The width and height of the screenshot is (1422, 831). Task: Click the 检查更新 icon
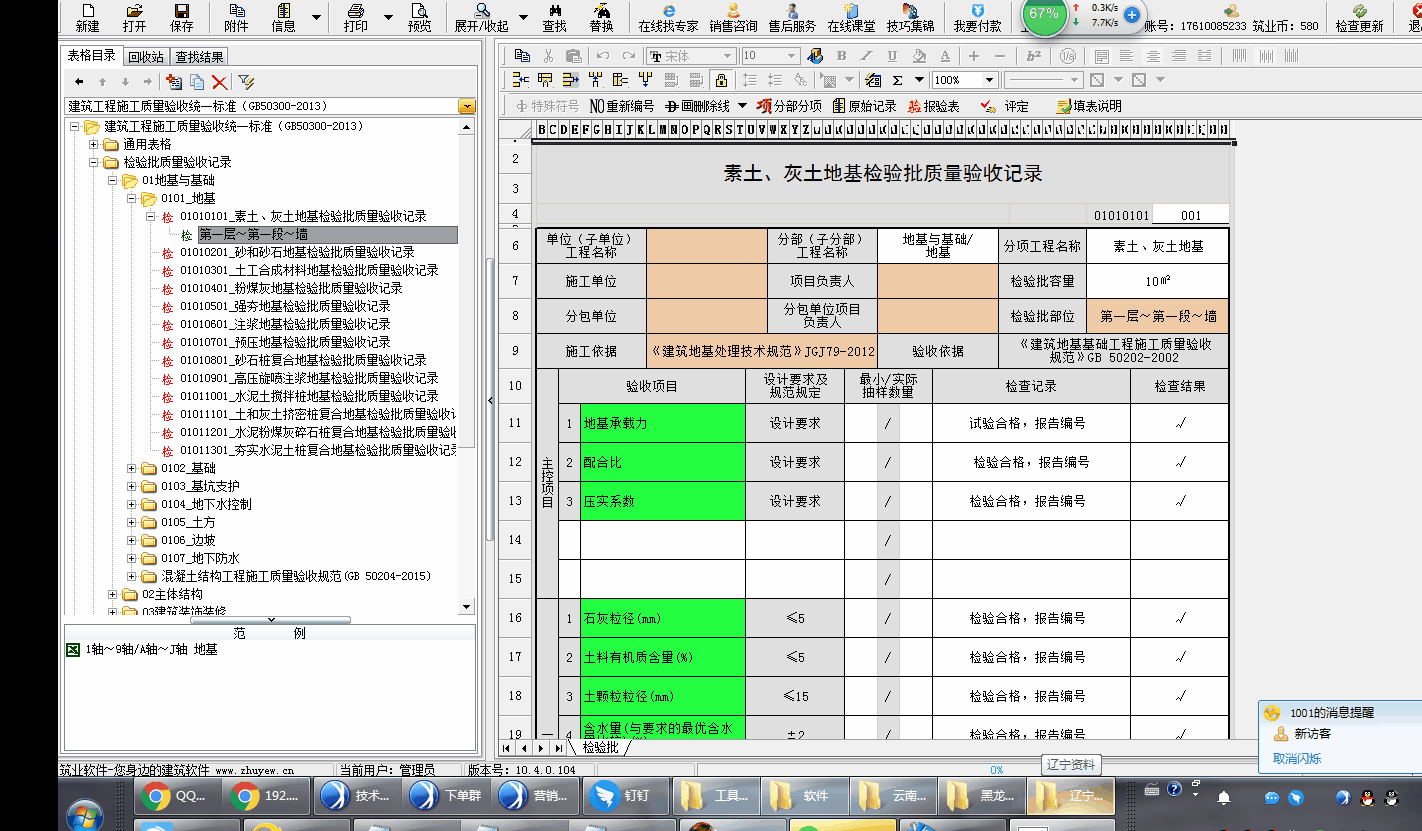coord(1359,17)
